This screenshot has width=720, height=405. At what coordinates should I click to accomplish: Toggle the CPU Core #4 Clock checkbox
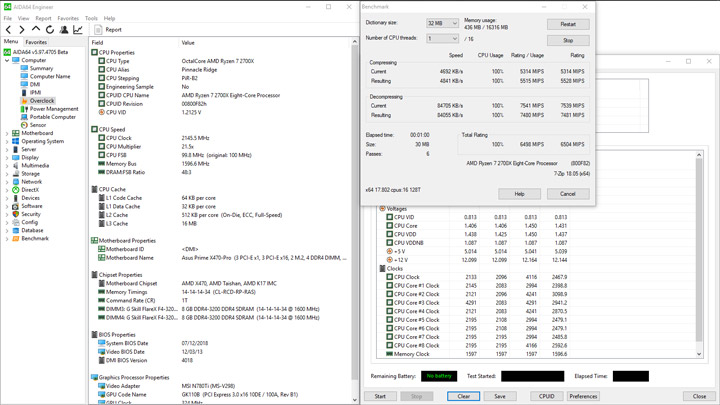[389, 311]
